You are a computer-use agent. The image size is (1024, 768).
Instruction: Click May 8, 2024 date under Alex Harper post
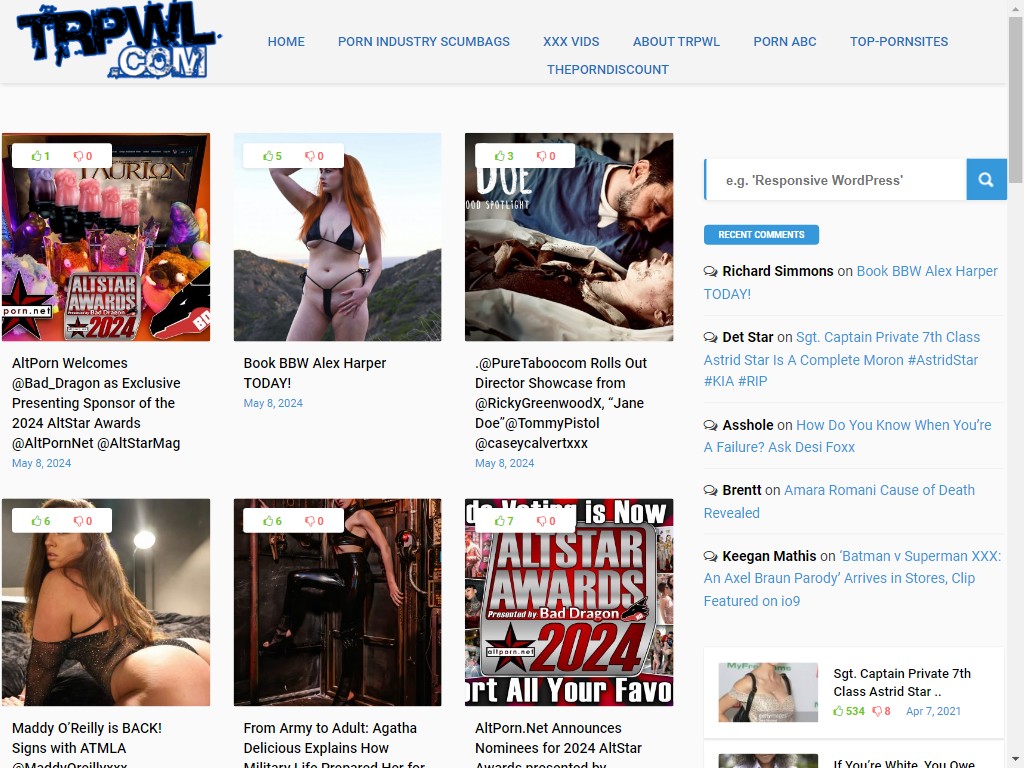[x=273, y=403]
